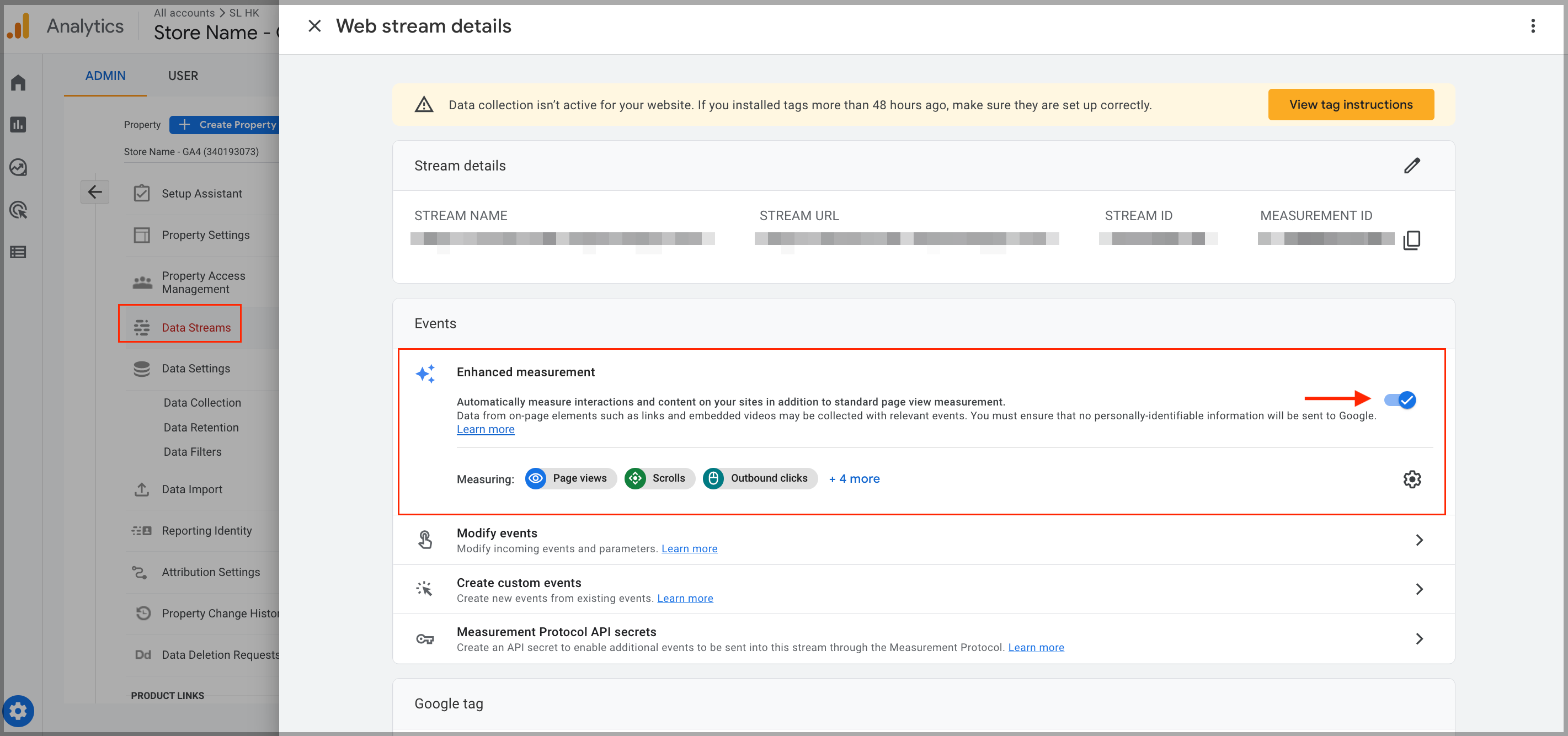Open the Library icon in sidebar

(18, 252)
